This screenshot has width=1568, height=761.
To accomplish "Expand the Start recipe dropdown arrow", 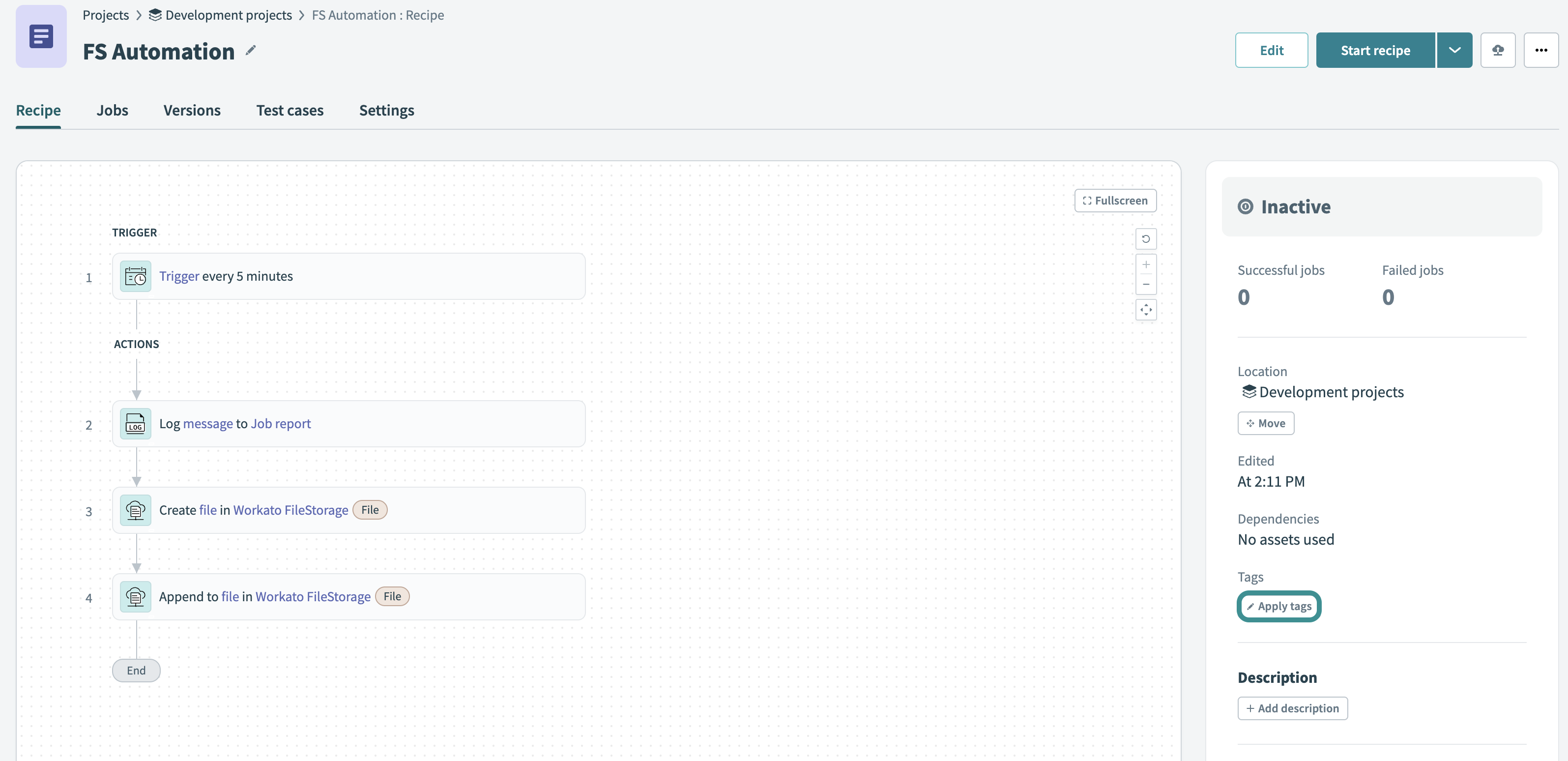I will (x=1454, y=51).
